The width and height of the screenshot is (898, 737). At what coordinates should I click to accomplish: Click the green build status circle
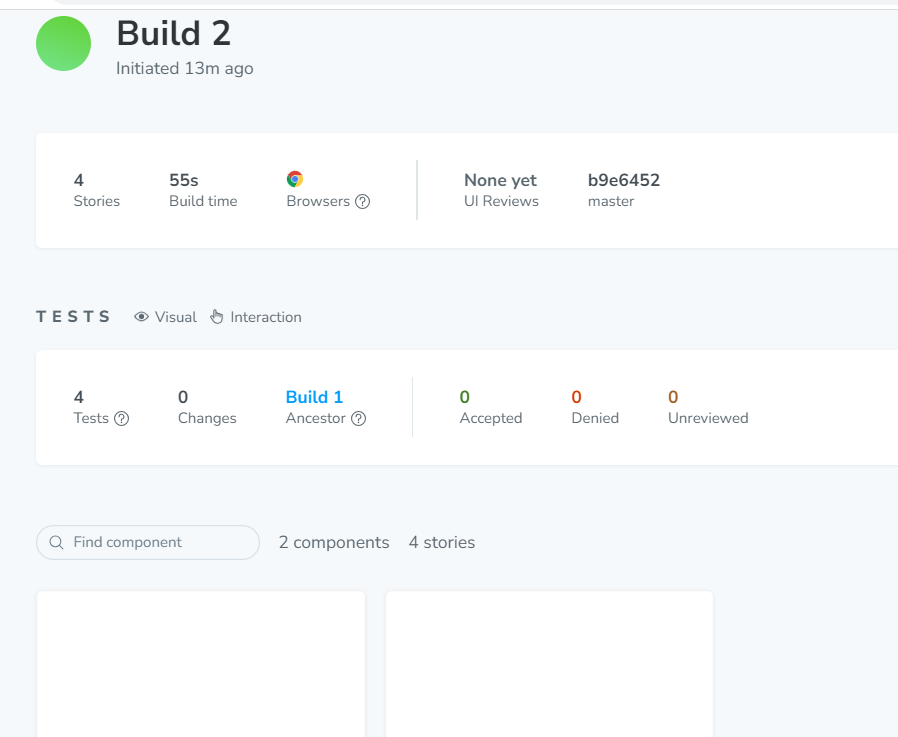pos(64,44)
